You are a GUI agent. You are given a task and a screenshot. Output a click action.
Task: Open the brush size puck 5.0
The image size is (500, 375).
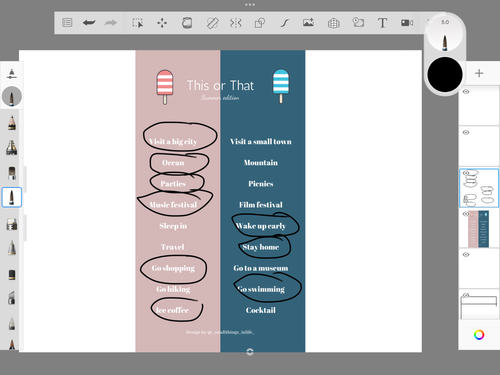(445, 33)
